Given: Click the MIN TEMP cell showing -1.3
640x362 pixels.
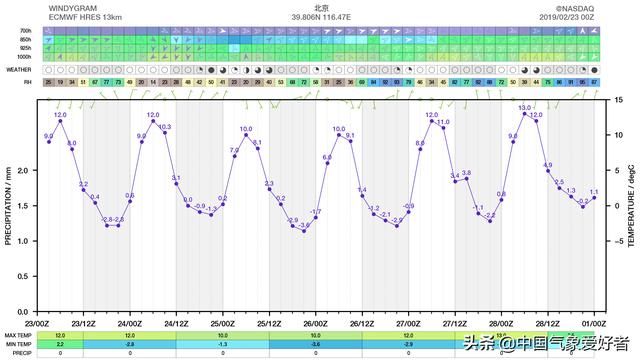Looking at the screenshot, I should point(223,344).
